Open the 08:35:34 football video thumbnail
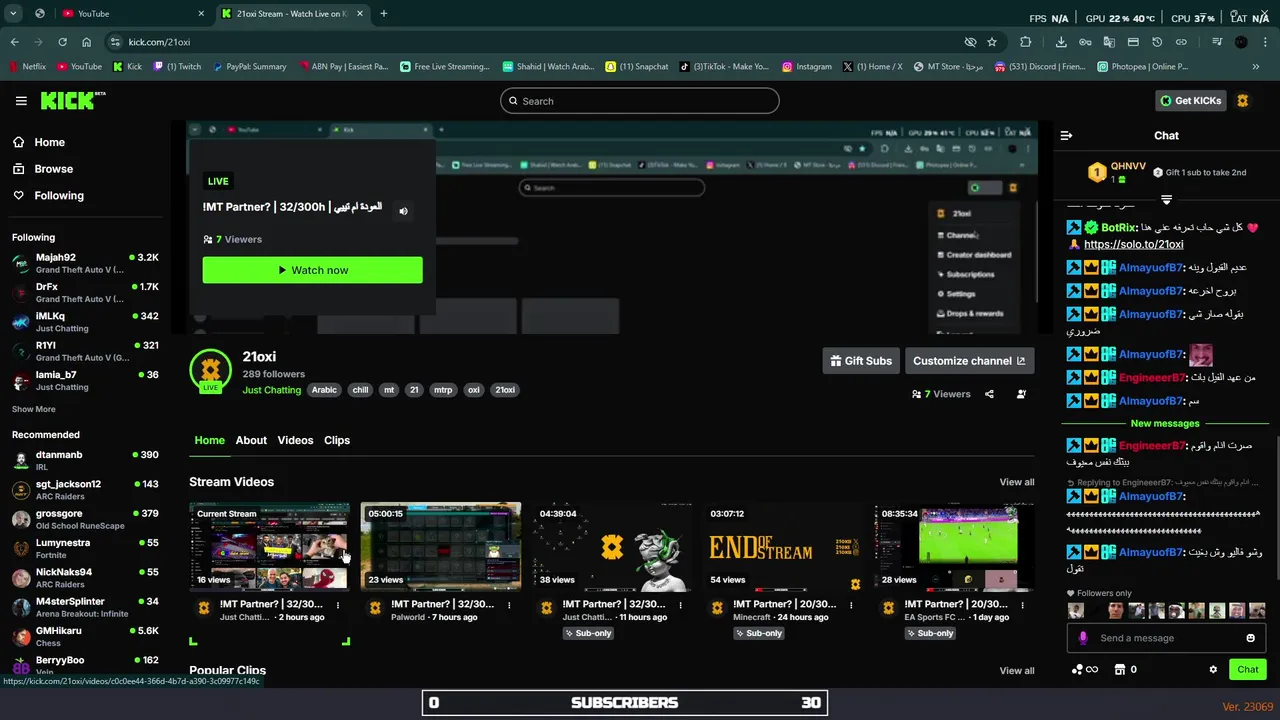1280x720 pixels. 955,546
